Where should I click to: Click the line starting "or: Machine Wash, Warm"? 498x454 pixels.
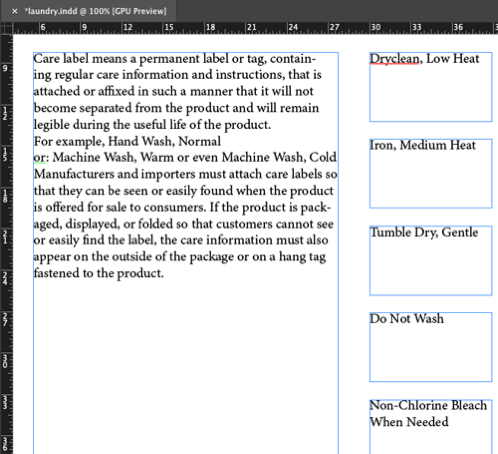pos(185,157)
